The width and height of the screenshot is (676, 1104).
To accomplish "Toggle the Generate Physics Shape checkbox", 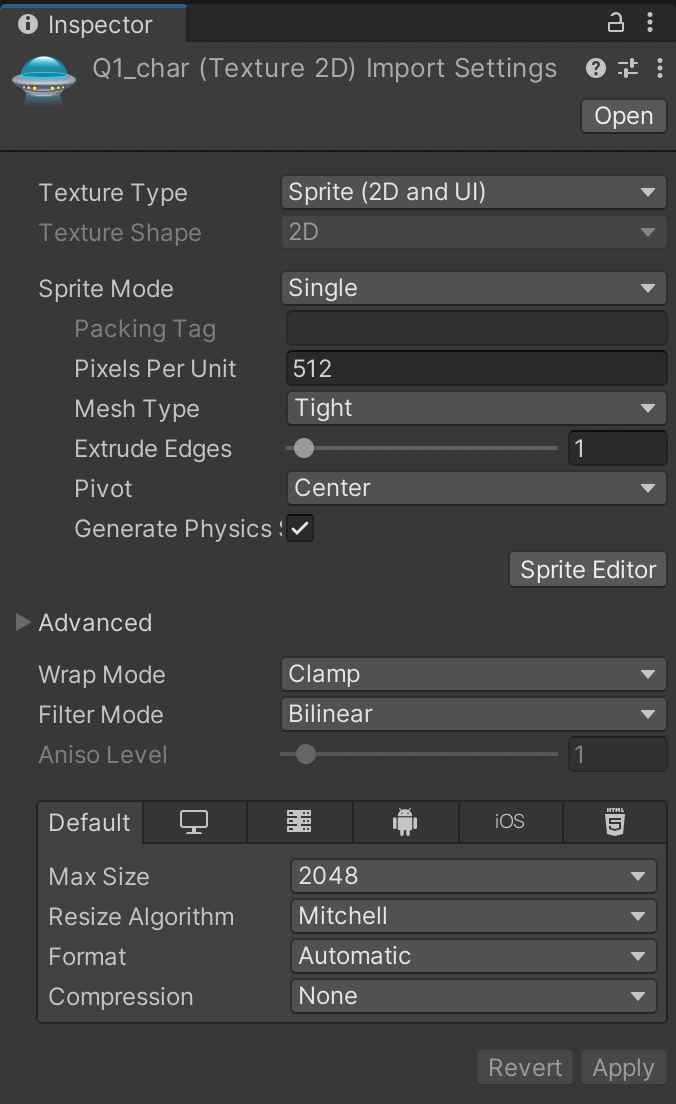I will [x=300, y=529].
